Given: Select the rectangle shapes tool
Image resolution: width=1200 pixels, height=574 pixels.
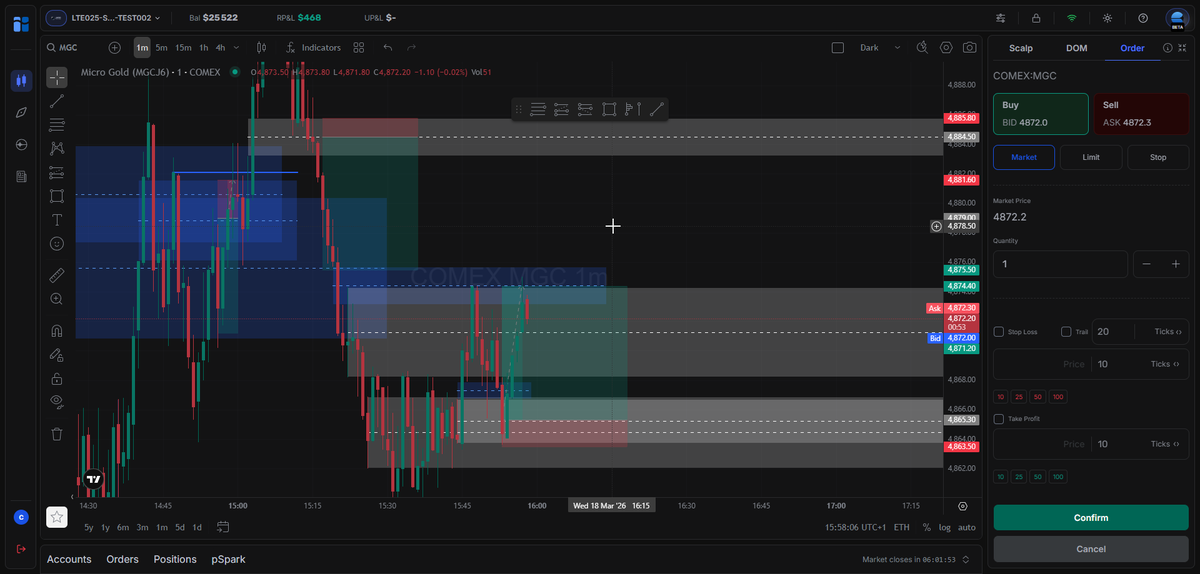Looking at the screenshot, I should pyautogui.click(x=57, y=196).
